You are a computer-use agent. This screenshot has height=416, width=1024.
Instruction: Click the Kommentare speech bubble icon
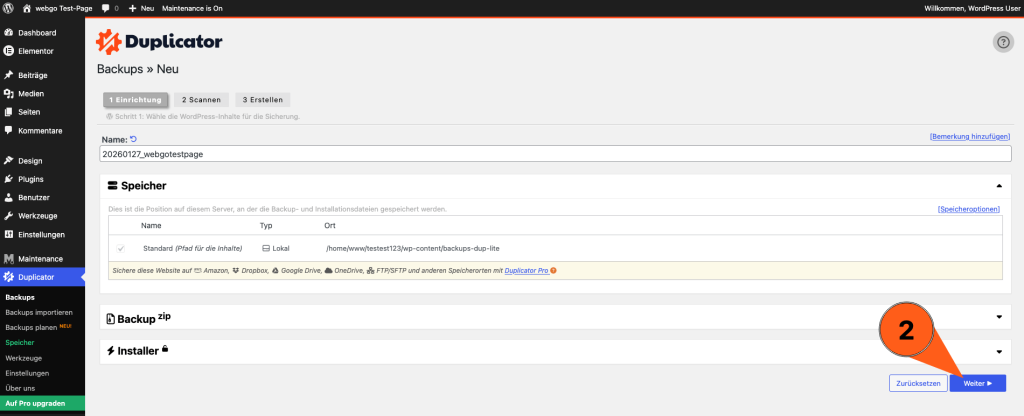click(9, 130)
